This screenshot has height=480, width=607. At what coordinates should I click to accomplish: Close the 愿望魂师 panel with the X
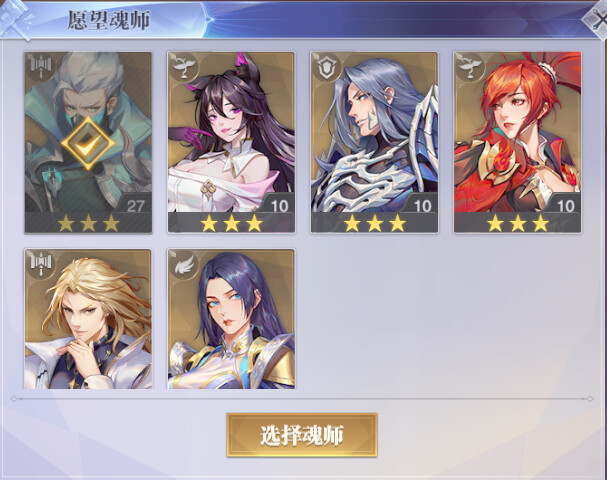coord(597,19)
